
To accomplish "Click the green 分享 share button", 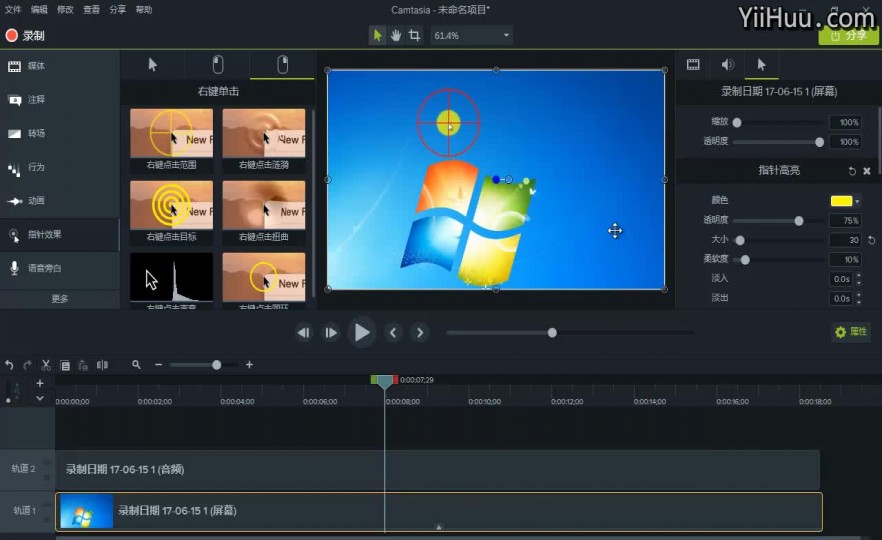I will [x=848, y=35].
